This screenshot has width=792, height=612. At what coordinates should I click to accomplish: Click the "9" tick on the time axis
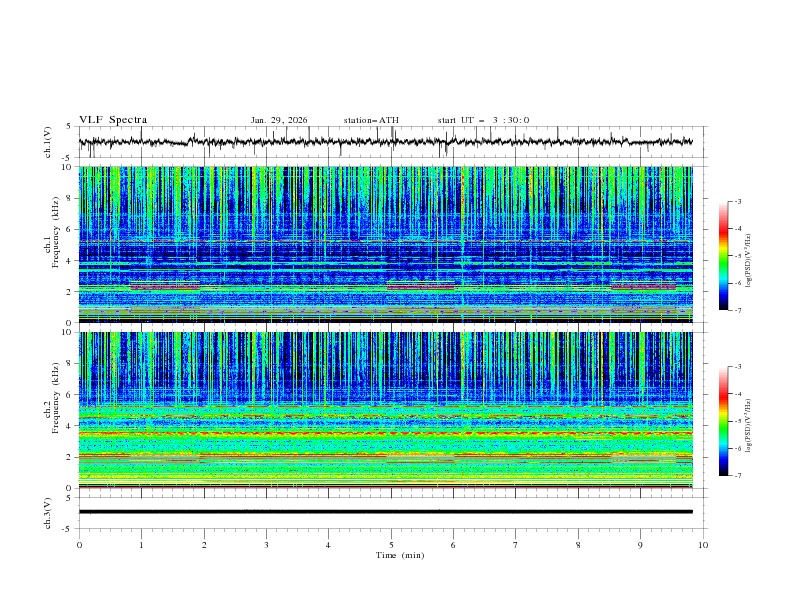(641, 545)
